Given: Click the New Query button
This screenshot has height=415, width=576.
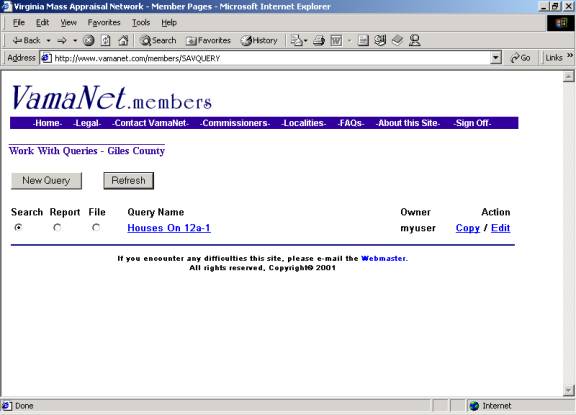Looking at the screenshot, I should [x=46, y=181].
